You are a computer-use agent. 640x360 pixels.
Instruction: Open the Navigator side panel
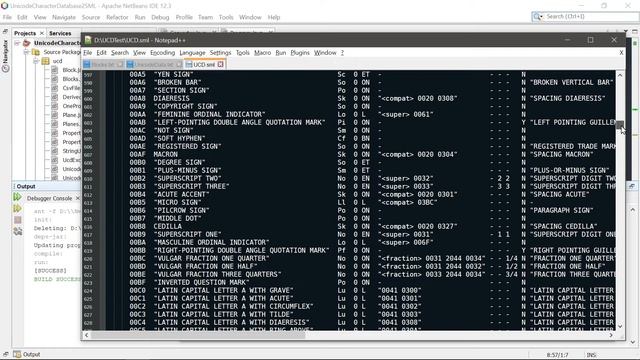tap(6, 56)
